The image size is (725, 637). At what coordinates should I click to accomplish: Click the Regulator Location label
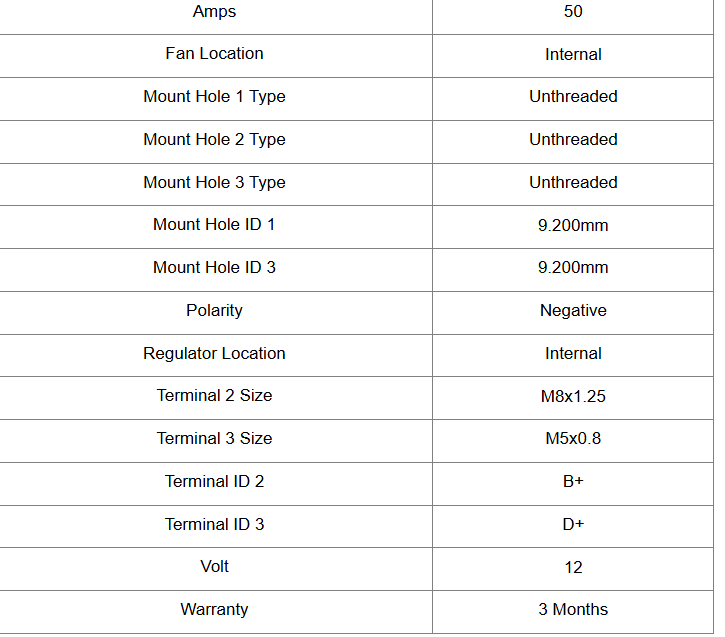tap(214, 354)
